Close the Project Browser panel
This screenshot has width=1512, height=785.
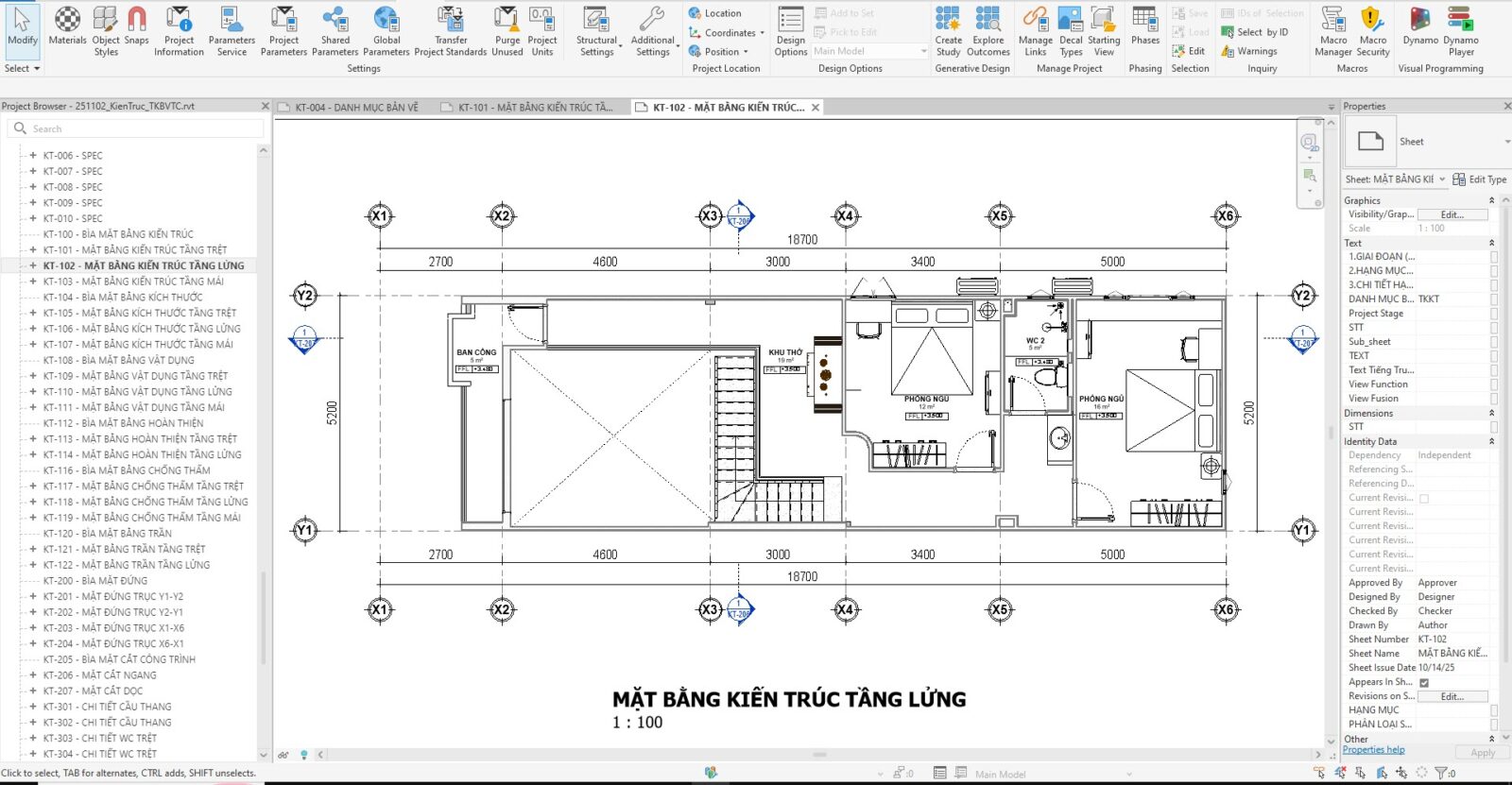click(265, 106)
